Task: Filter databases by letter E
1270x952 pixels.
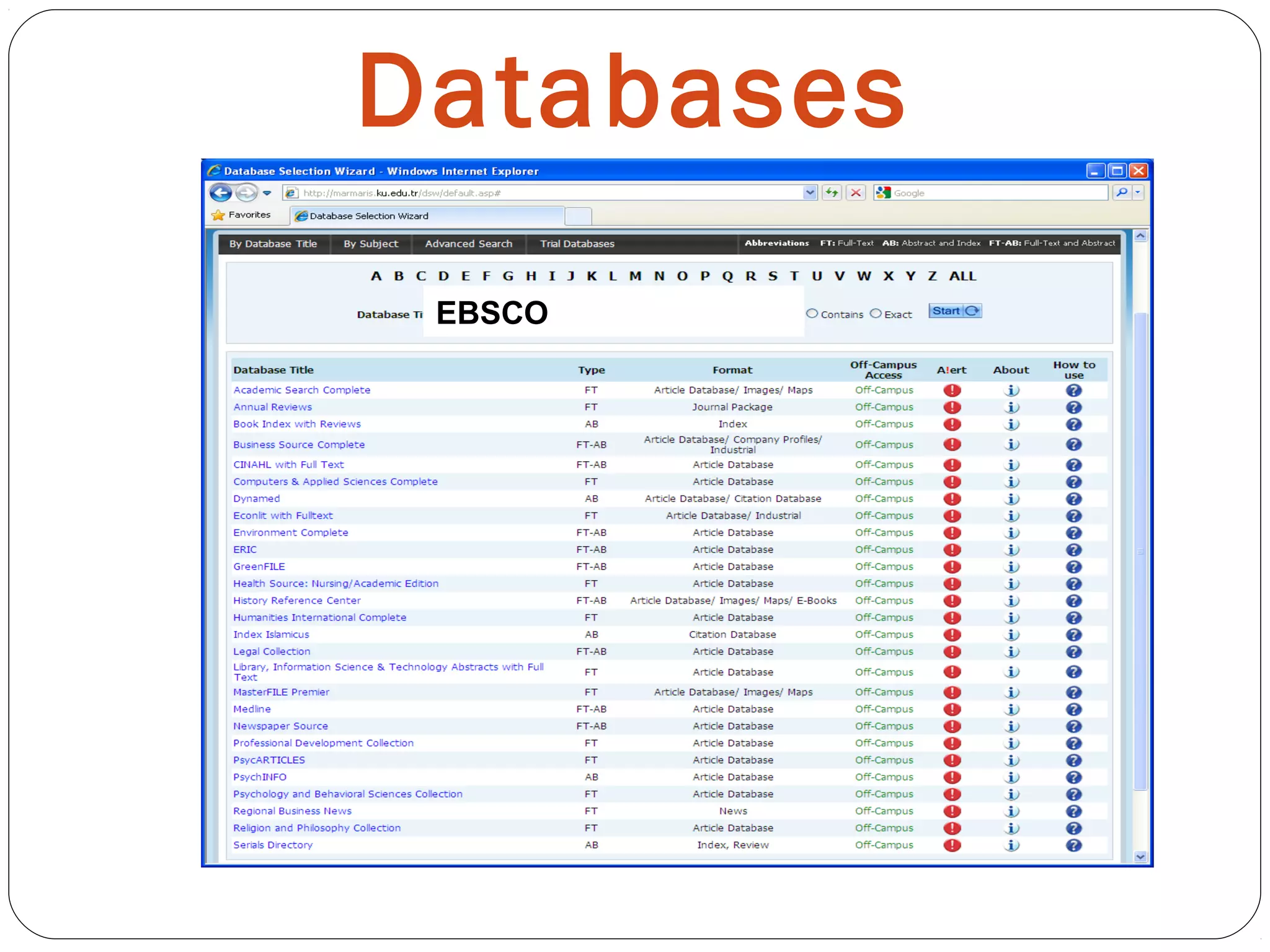Action: (466, 276)
